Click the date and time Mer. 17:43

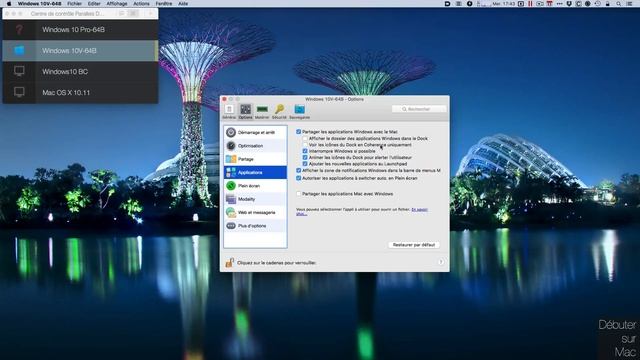[x=504, y=4]
